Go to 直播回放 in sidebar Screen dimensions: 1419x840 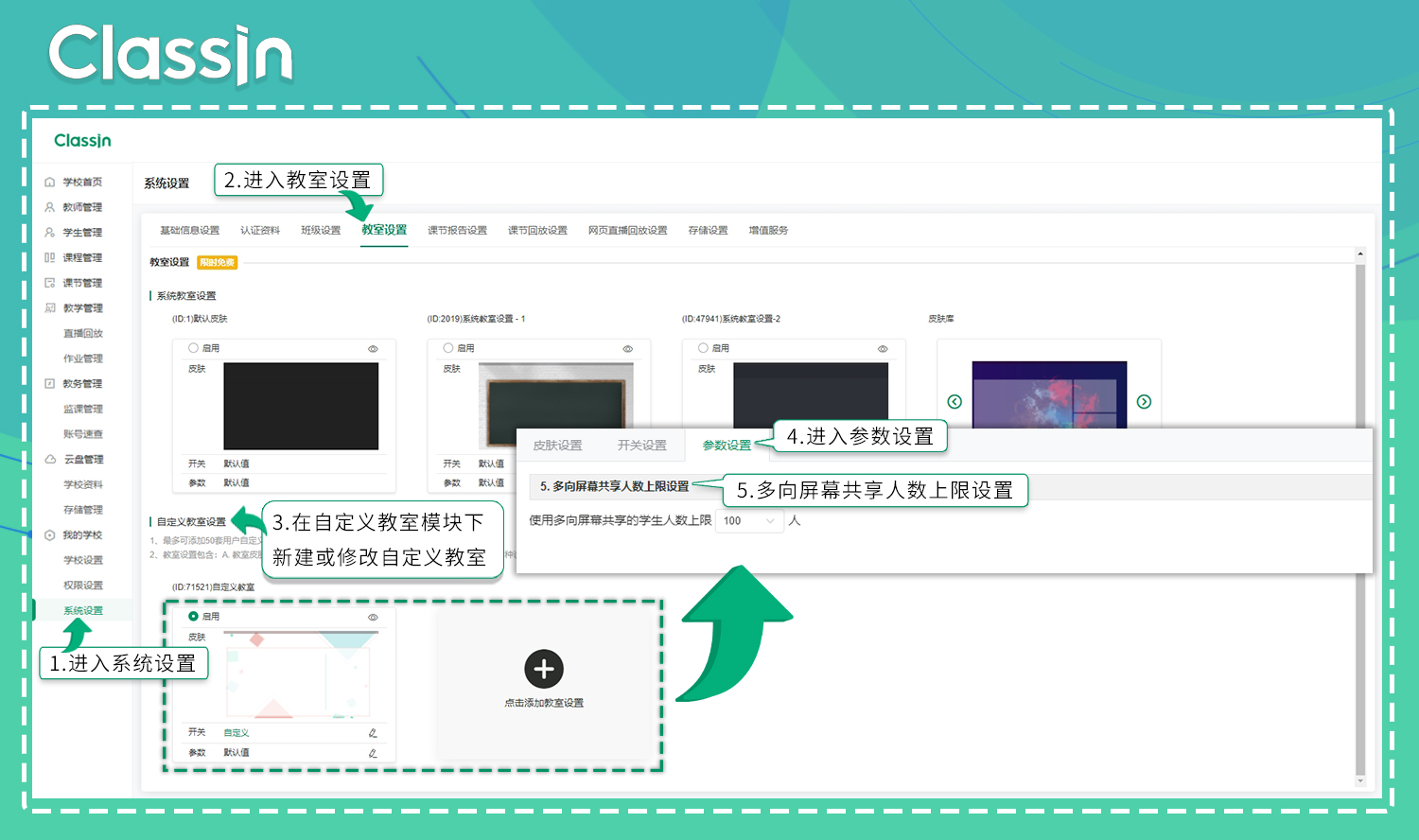(83, 334)
